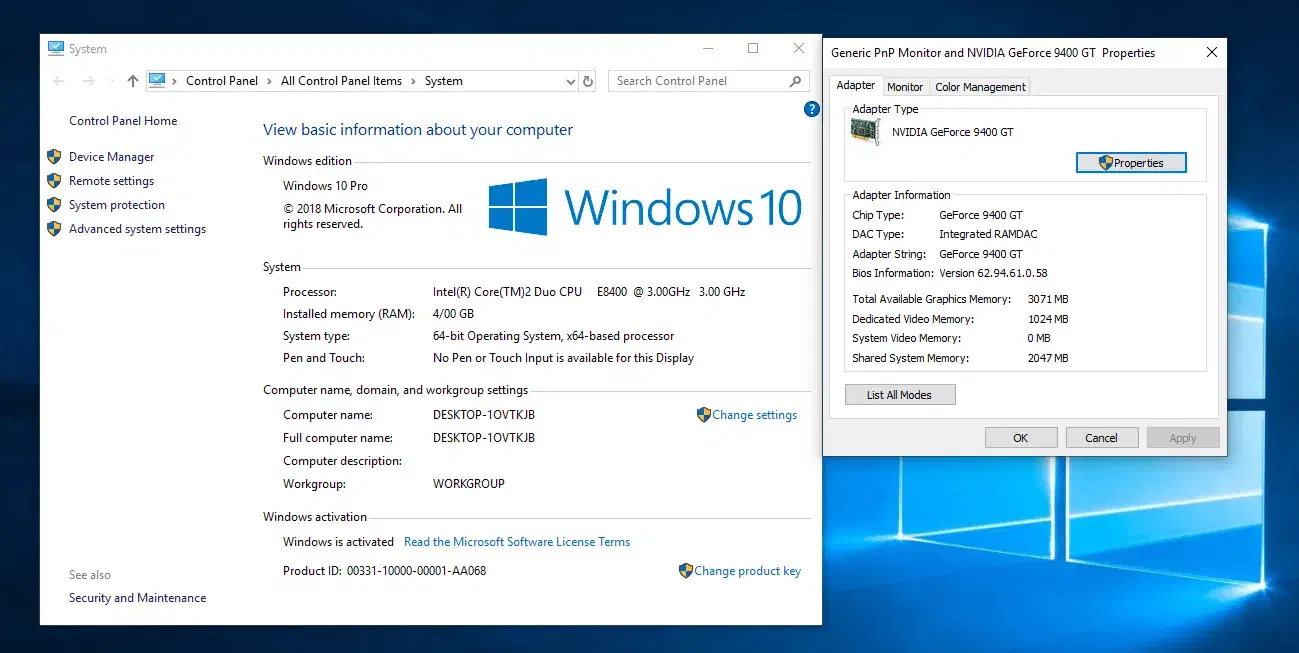
Task: Click the List All Modes button
Action: (x=899, y=395)
